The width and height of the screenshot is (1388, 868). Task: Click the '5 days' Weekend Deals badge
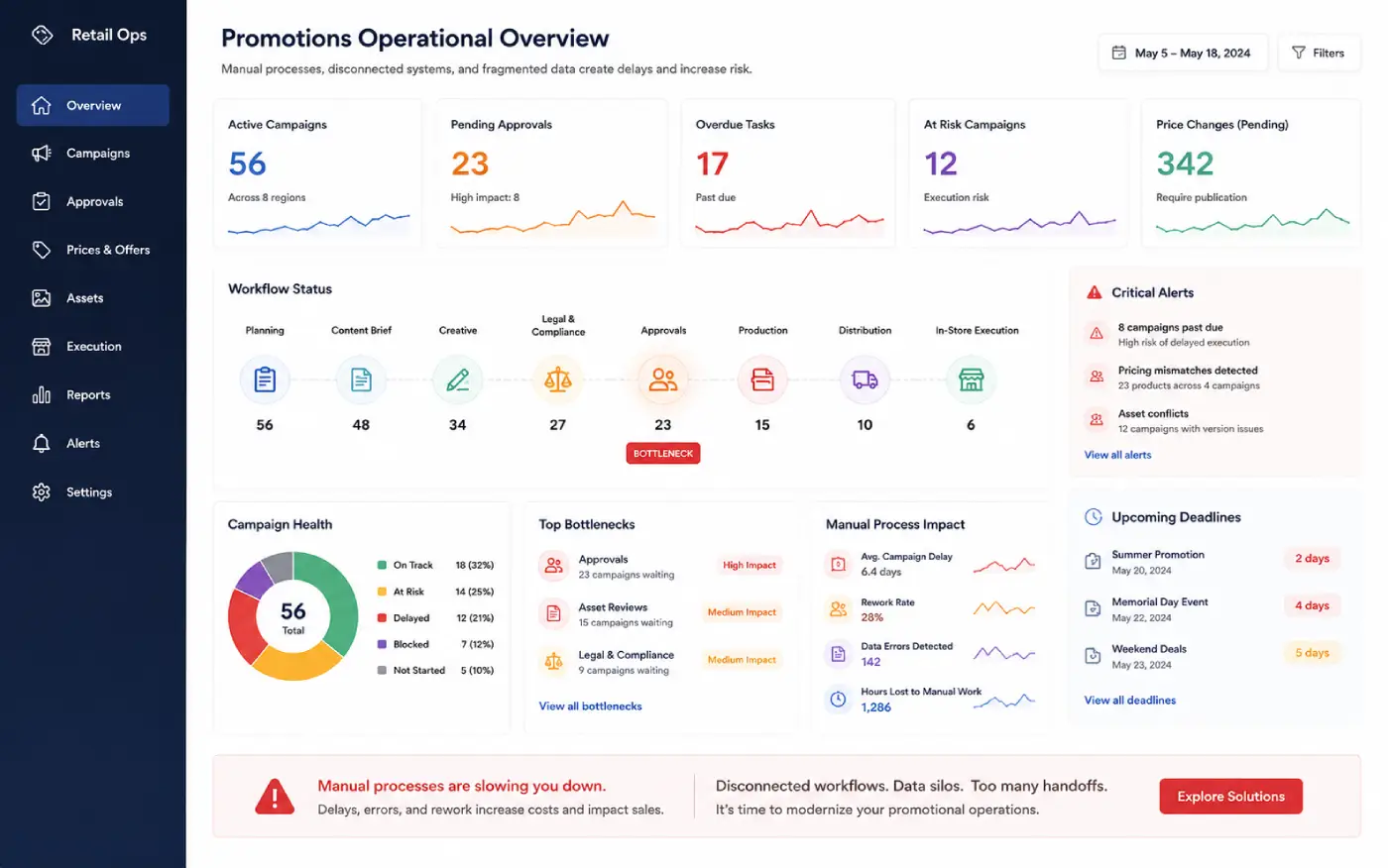[x=1312, y=653]
